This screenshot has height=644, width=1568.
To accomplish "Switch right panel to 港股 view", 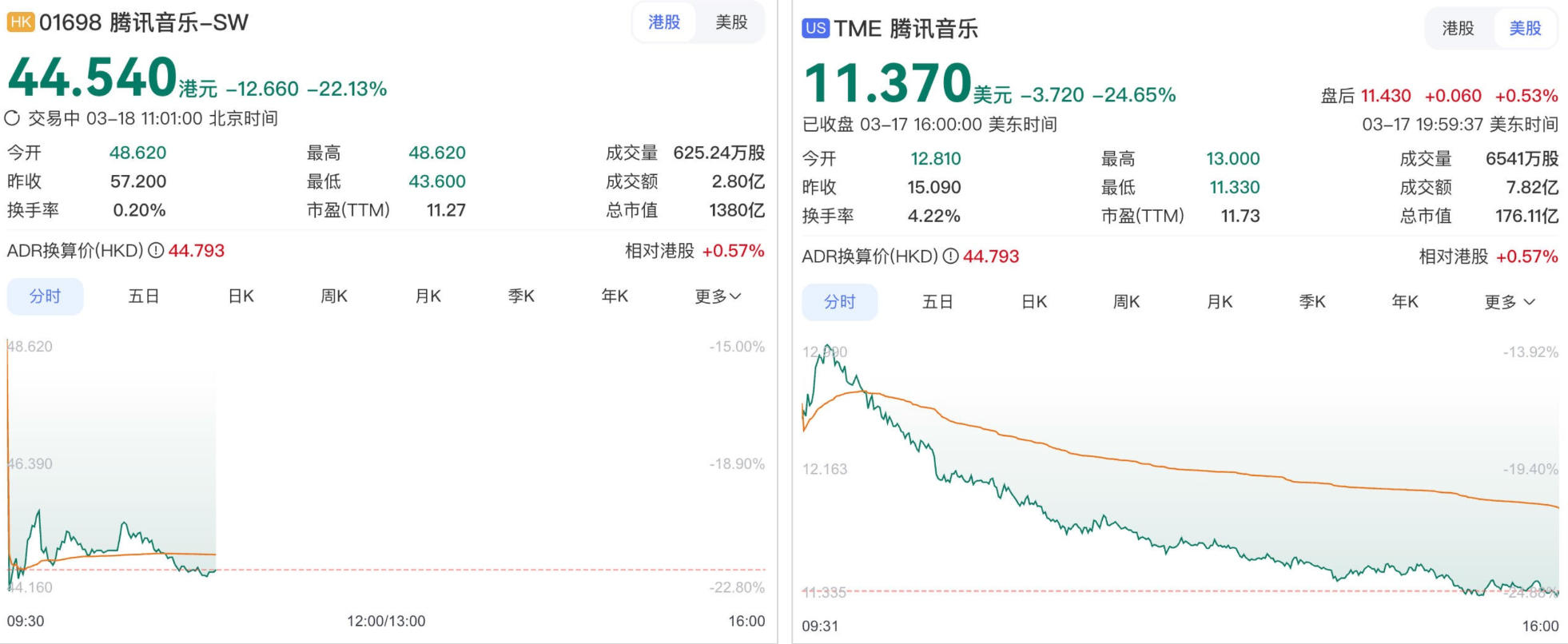I will tap(1459, 26).
